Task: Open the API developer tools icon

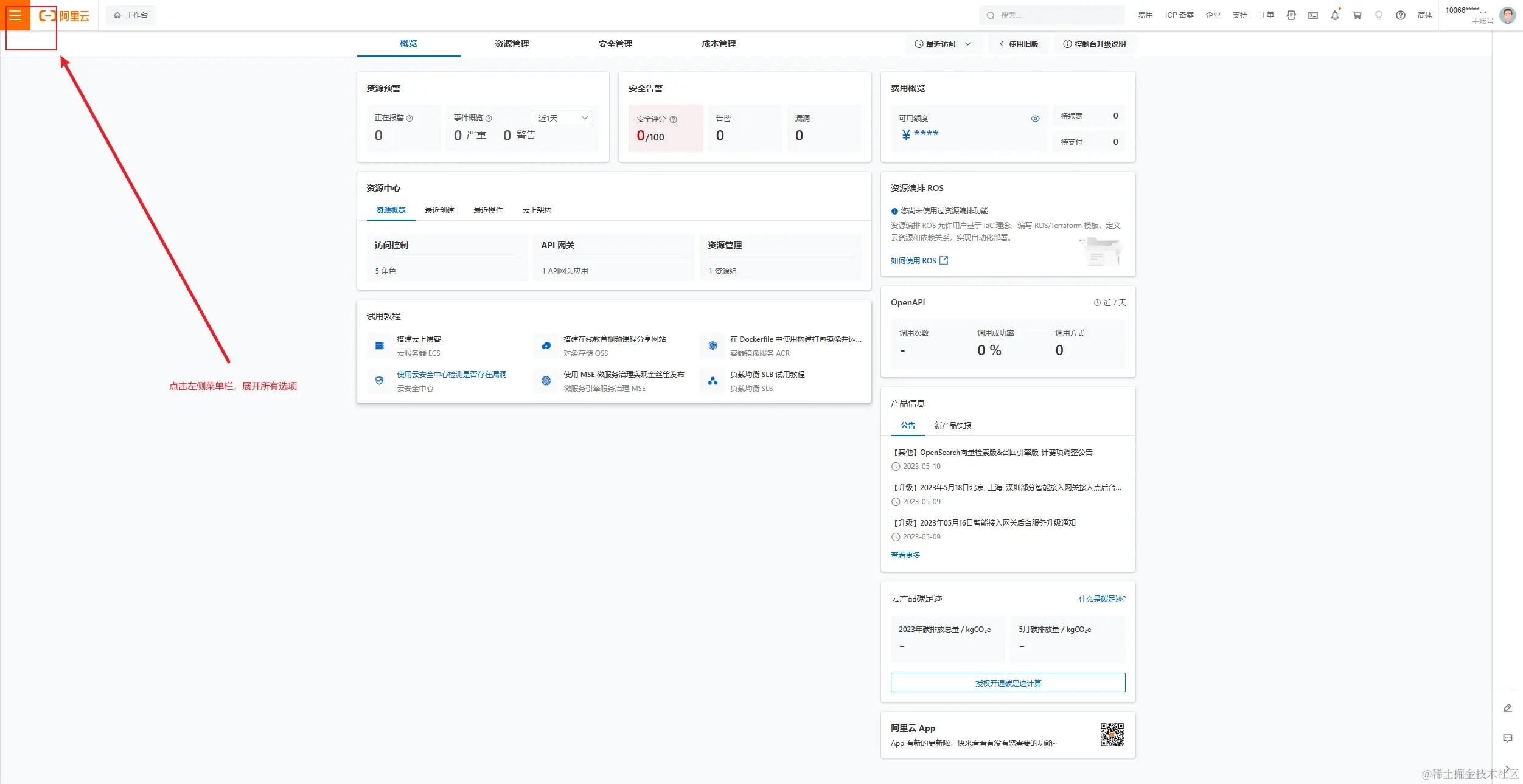Action: [1291, 15]
